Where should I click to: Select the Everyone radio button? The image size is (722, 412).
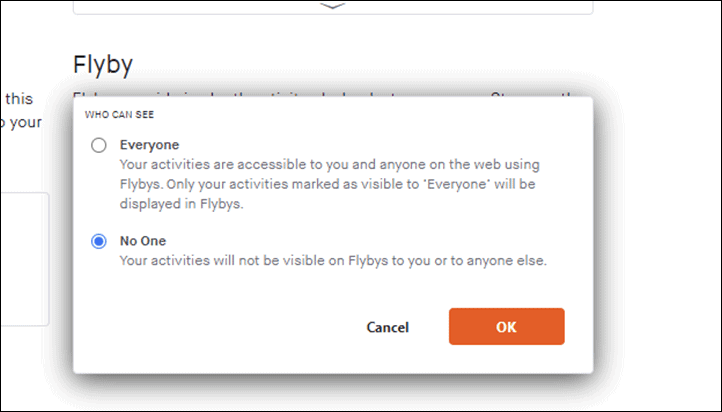[99, 145]
